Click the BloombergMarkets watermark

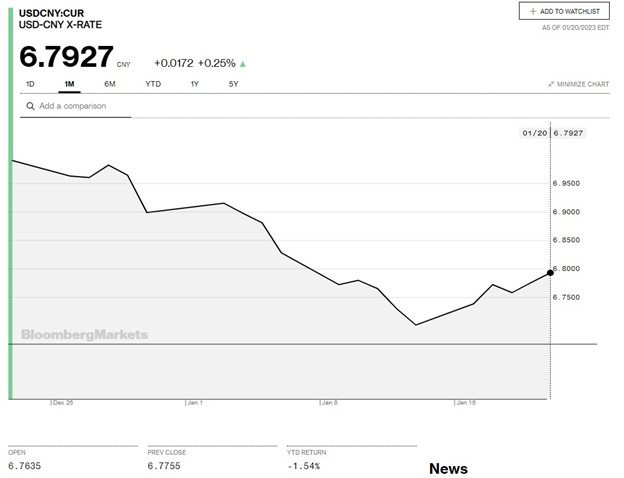[x=84, y=335]
